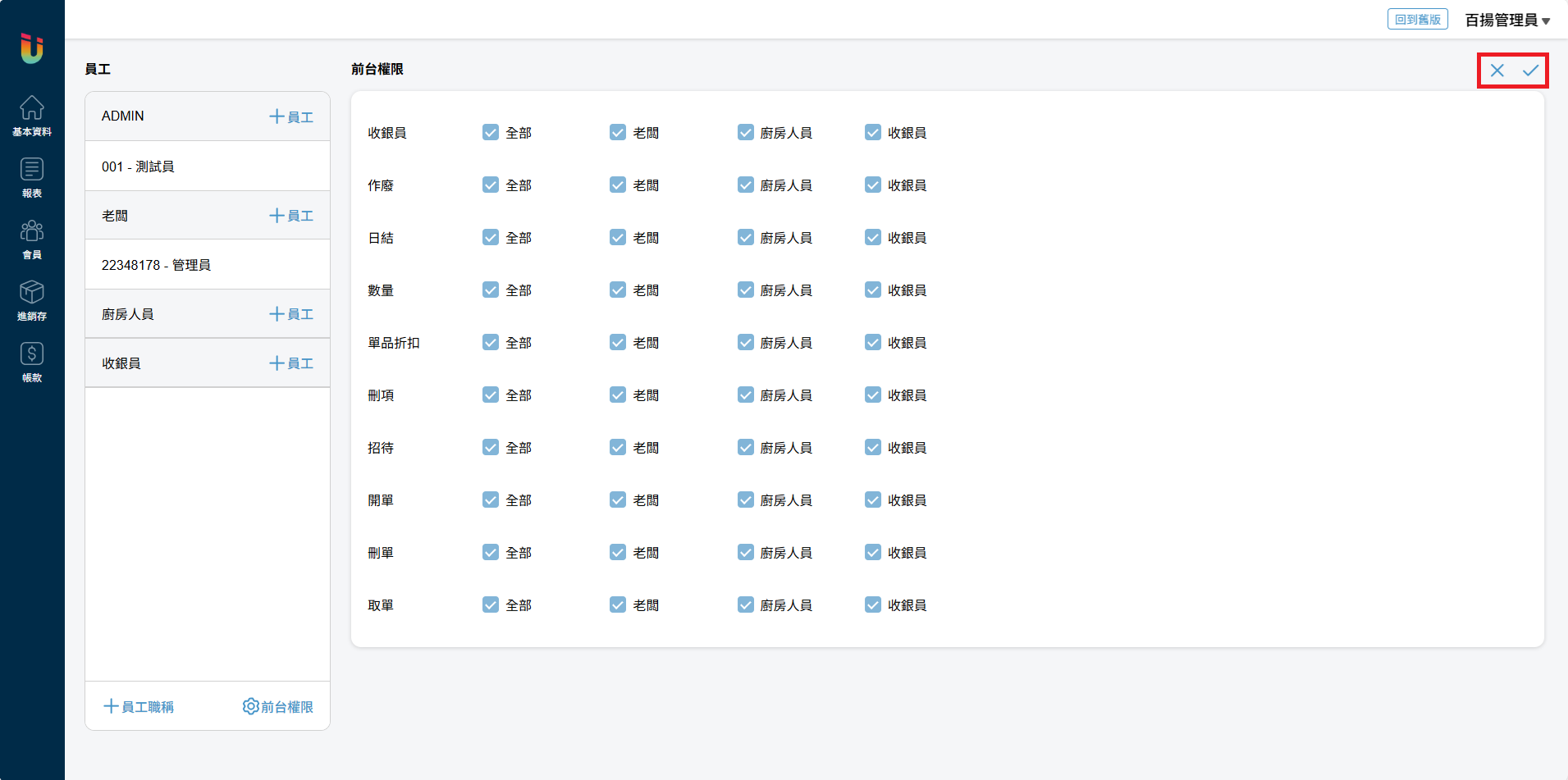This screenshot has height=780, width=1568.
Task: Cancel editing with the X icon
Action: pos(1497,71)
